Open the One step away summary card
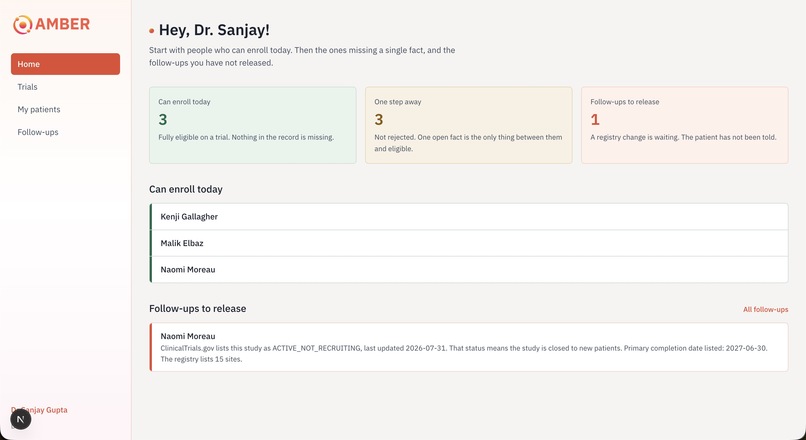The height and width of the screenshot is (440, 806). pyautogui.click(x=468, y=125)
